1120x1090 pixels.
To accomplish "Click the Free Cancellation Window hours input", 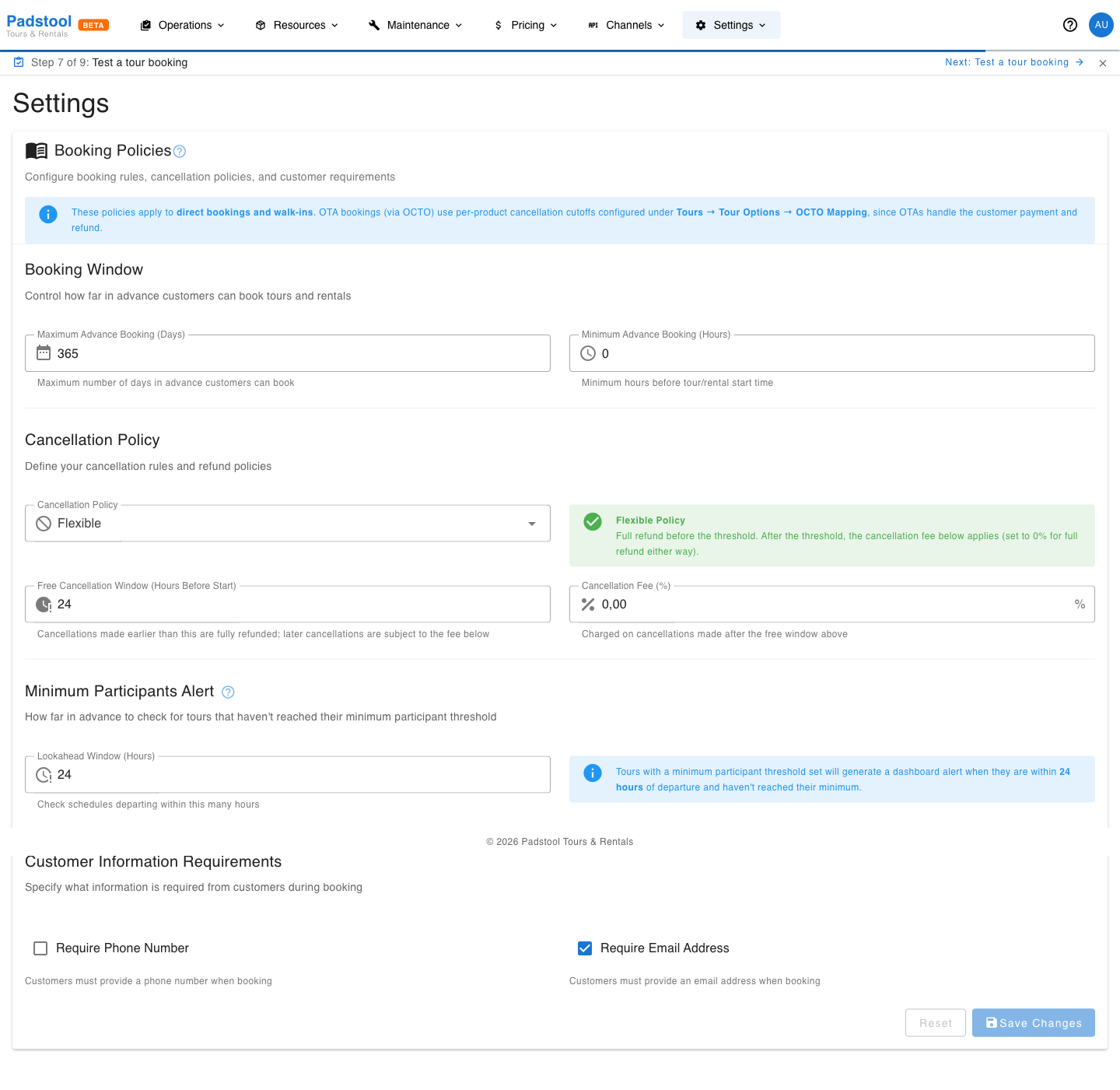I will (x=288, y=605).
